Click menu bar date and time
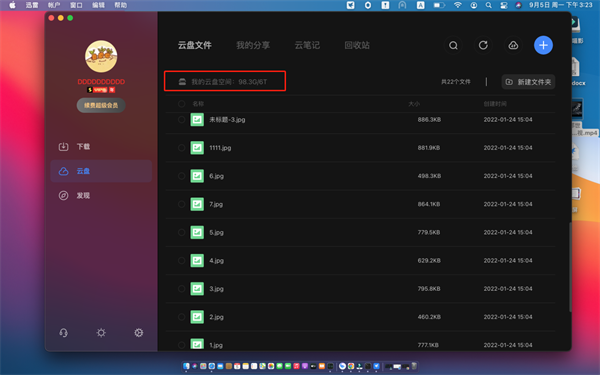 pos(561,5)
